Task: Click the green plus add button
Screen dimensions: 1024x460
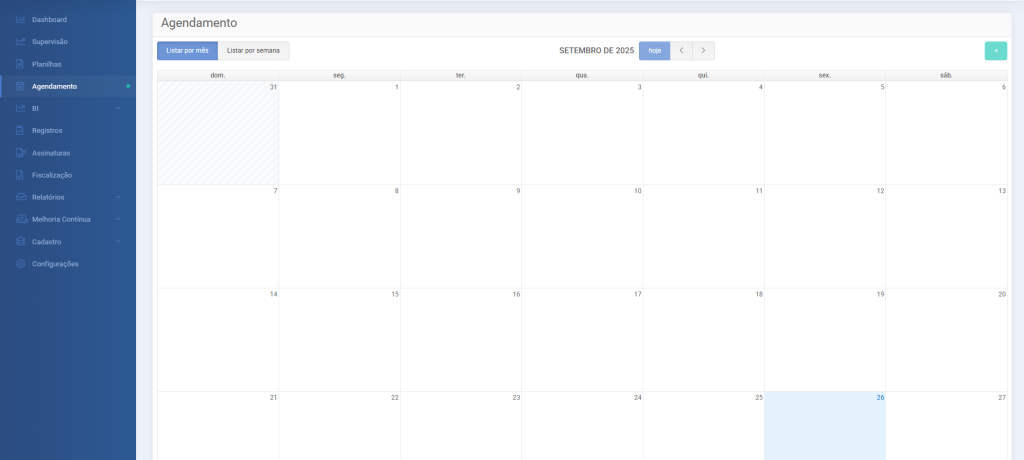Action: tap(995, 51)
